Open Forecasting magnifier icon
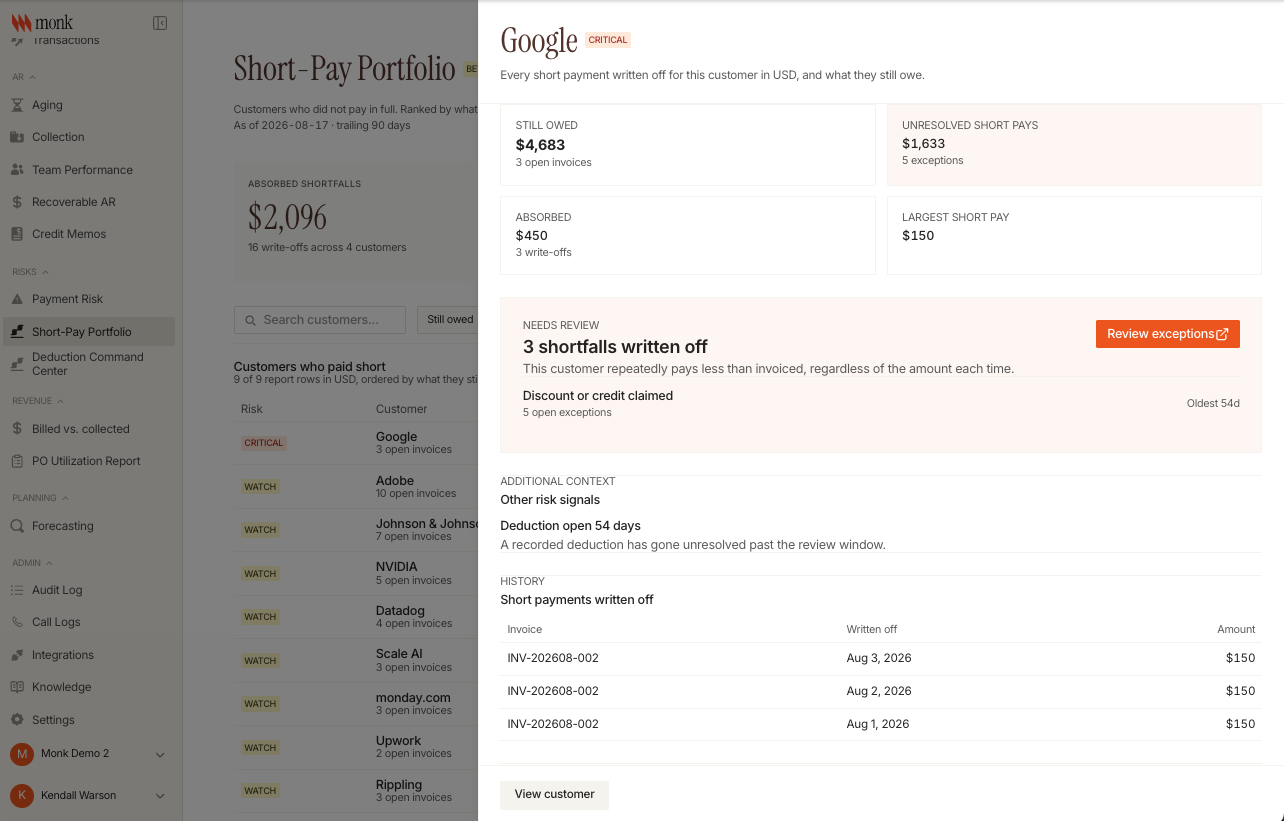This screenshot has width=1284, height=821. coord(17,526)
